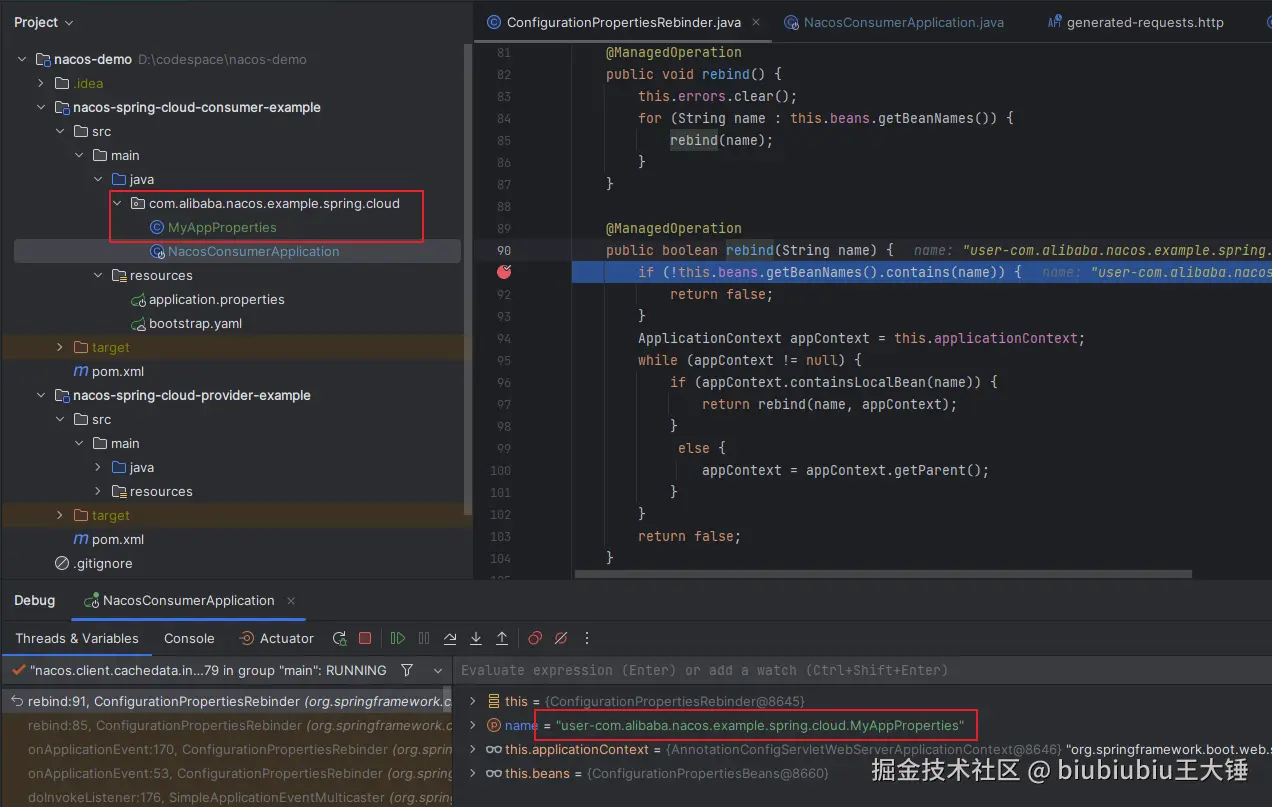The width and height of the screenshot is (1272, 807).
Task: Collapse the com.alibaba.nacos.example.spring.cloud package
Action: coord(117,203)
